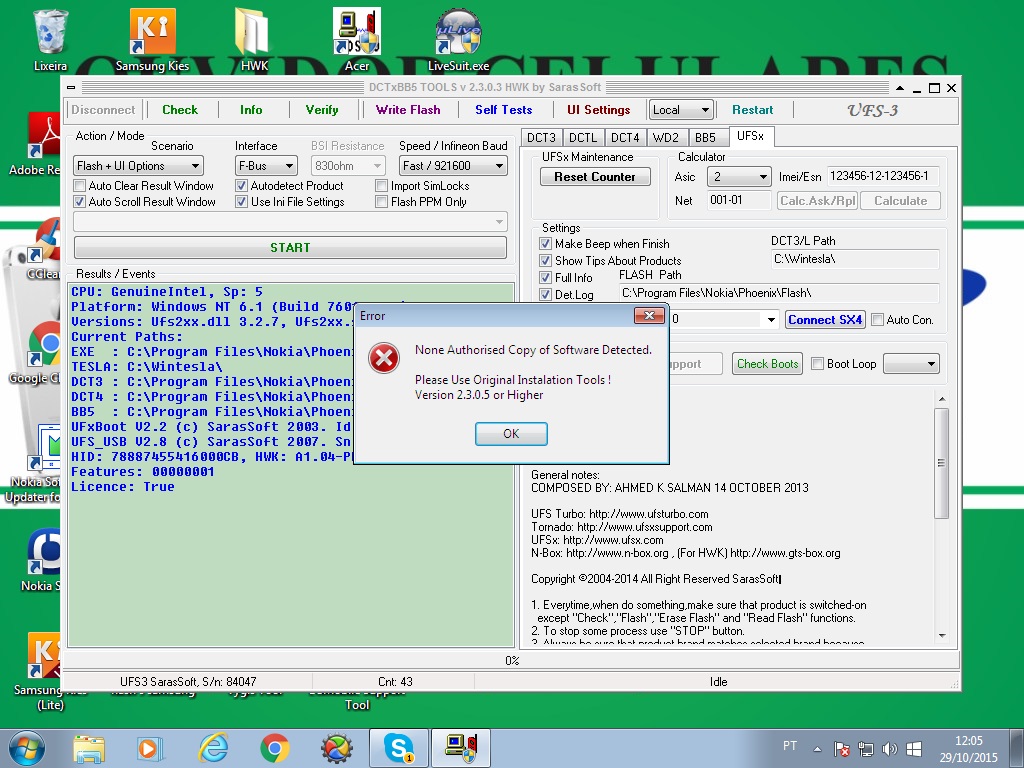The image size is (1024, 768).
Task: Roll up the DCTxBB5 window with the arrow
Action: 900,88
